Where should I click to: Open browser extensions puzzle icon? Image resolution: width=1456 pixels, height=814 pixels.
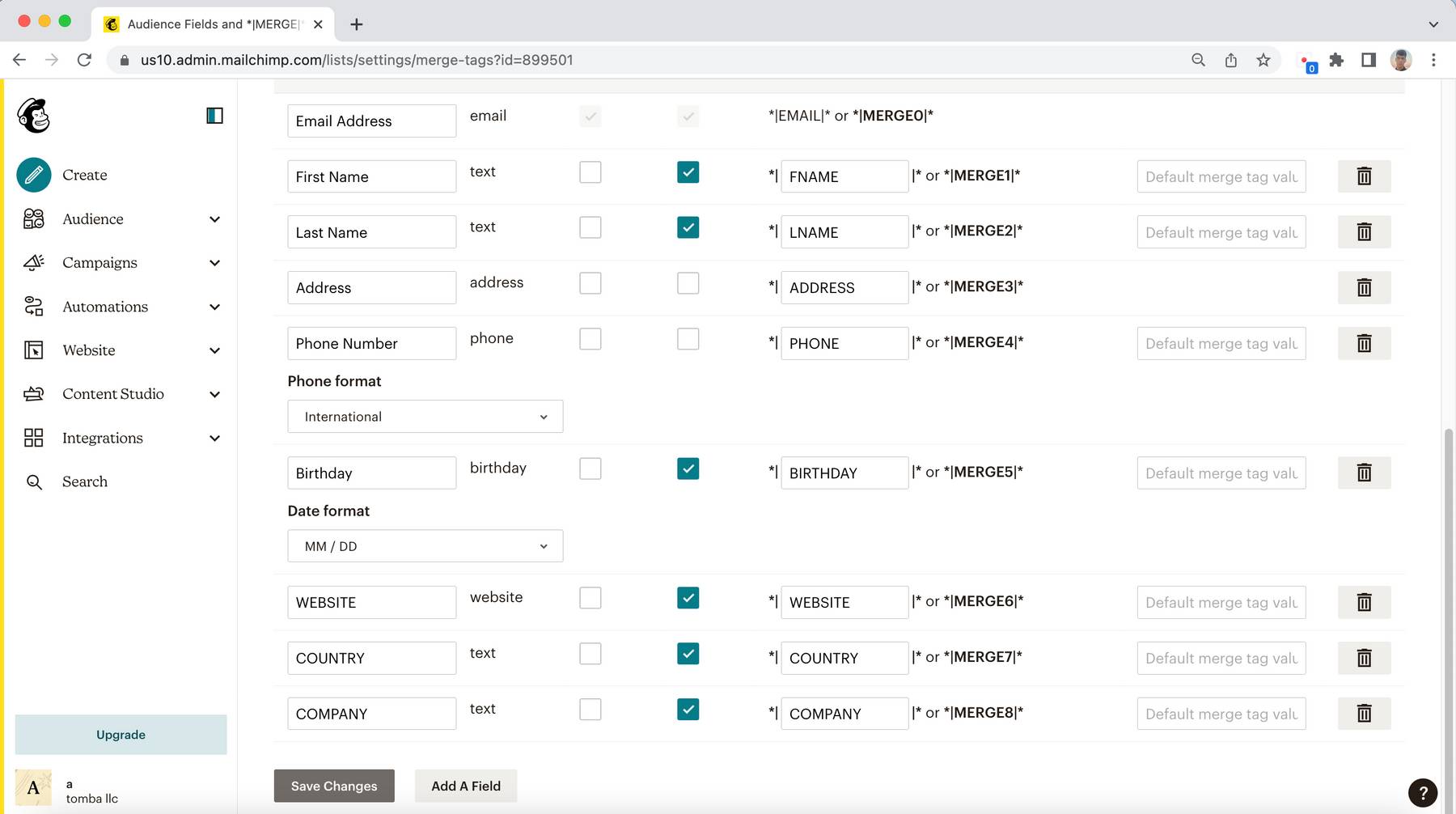pyautogui.click(x=1336, y=60)
